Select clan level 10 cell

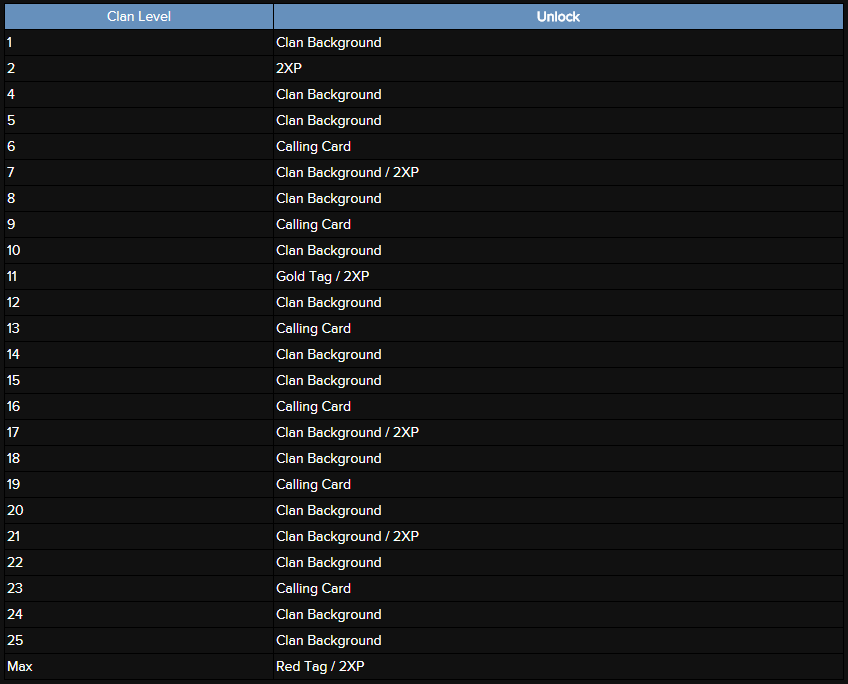(x=139, y=250)
